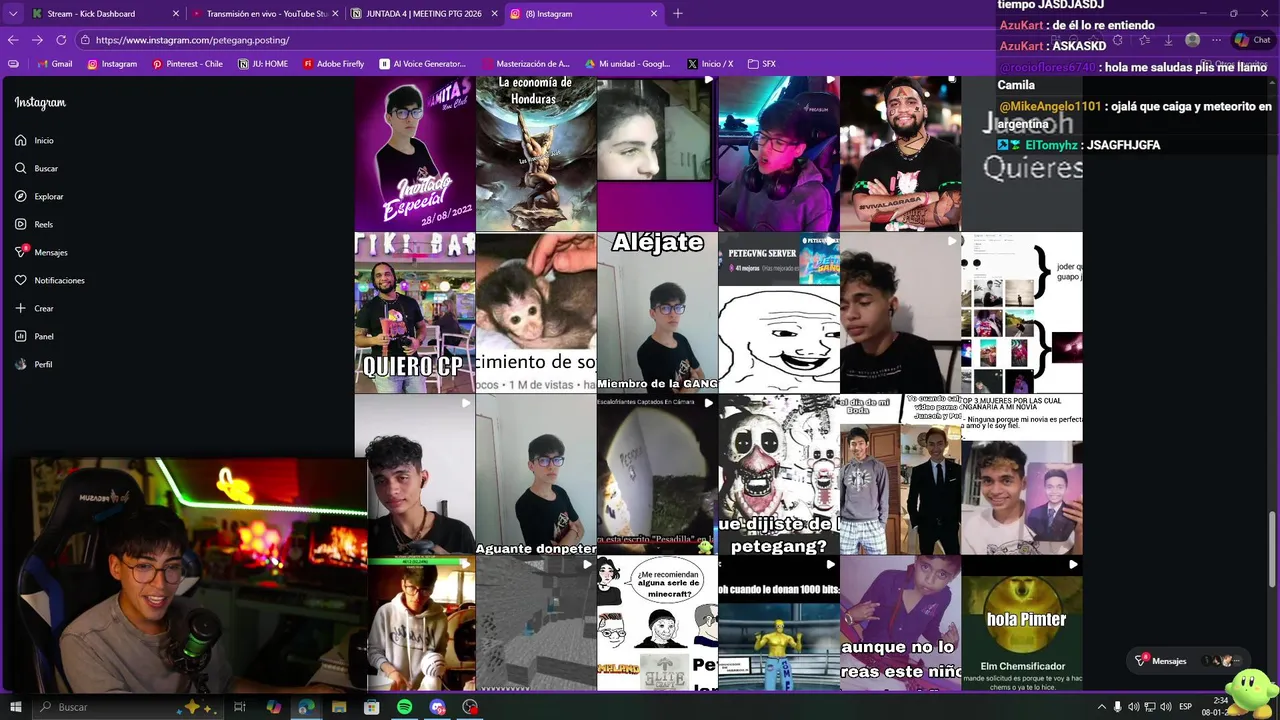Image resolution: width=1280 pixels, height=720 pixels.
Task: Open the petegang scary clown post
Action: point(779,474)
